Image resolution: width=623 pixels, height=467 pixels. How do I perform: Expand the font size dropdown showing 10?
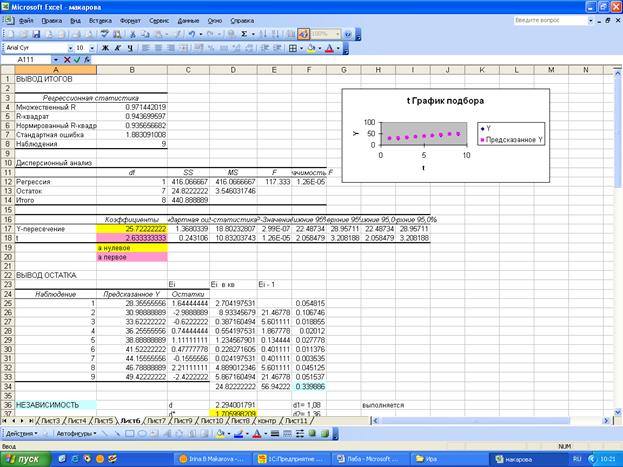pos(92,47)
